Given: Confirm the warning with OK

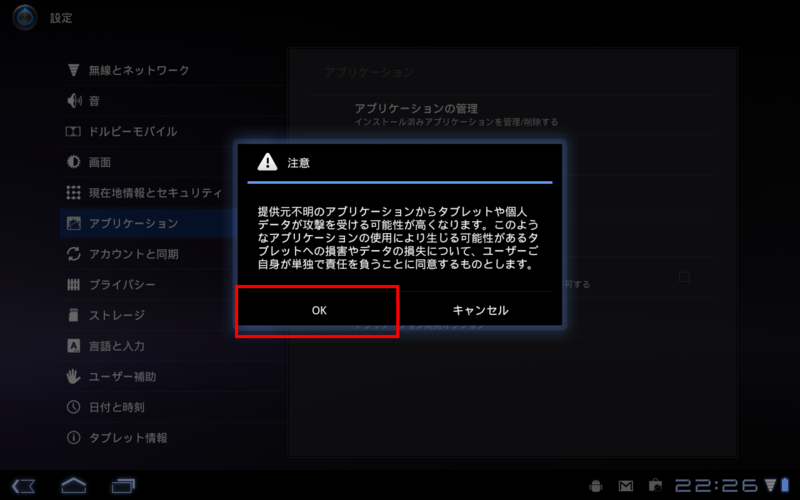Looking at the screenshot, I should 319,310.
